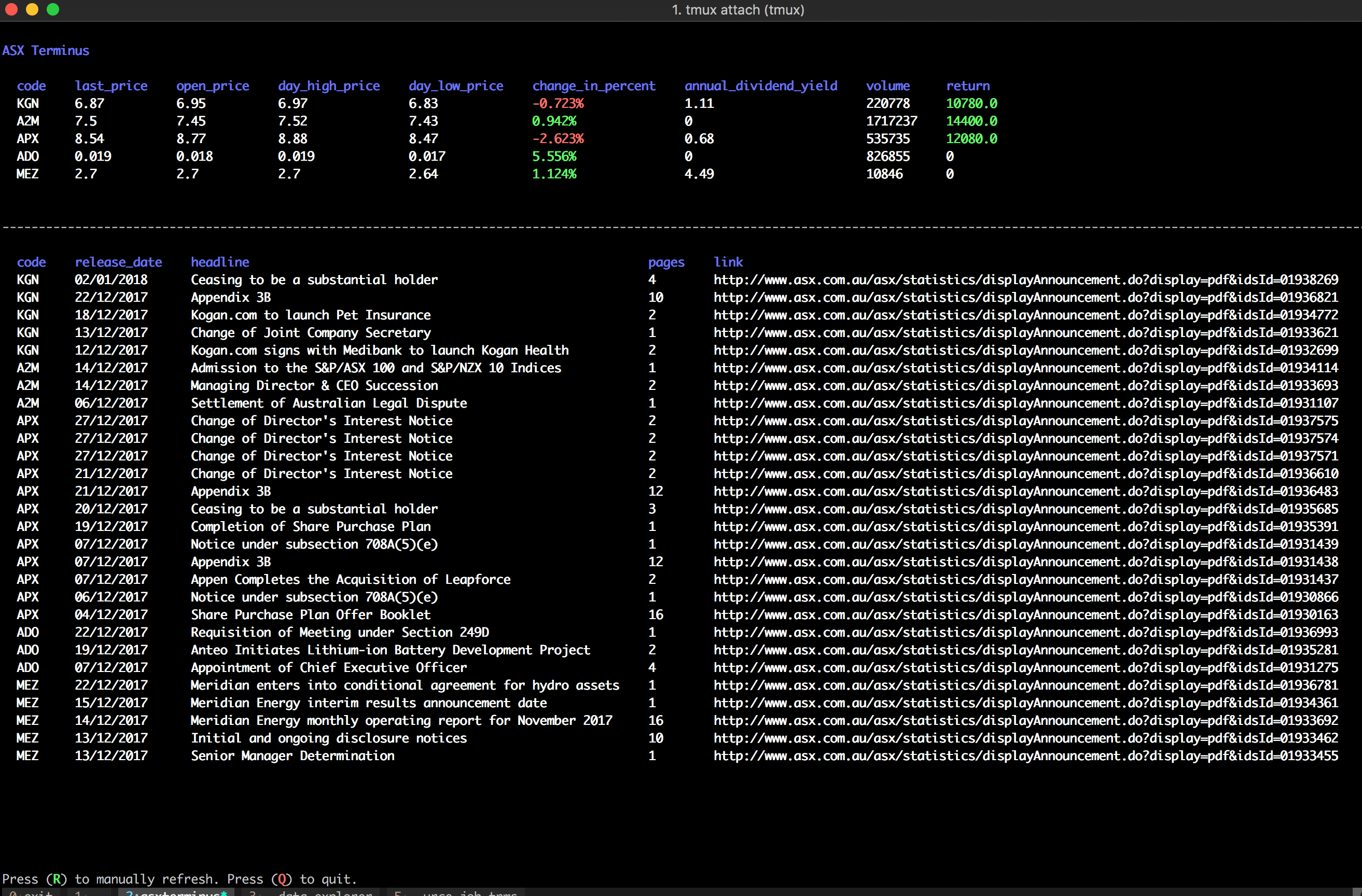This screenshot has height=896, width=1362.
Task: Select the asxterminus tmux window tab
Action: 176,892
